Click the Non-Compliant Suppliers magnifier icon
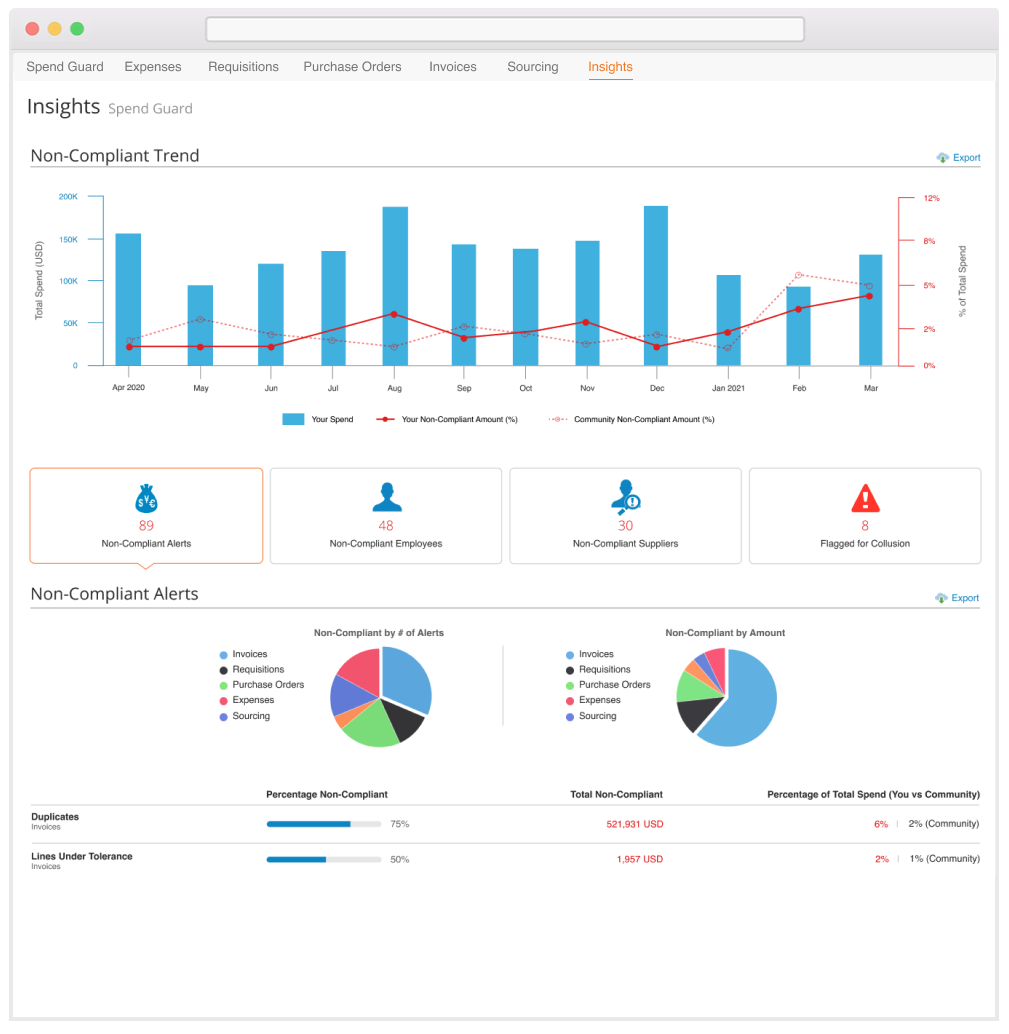This screenshot has height=1034, width=1009. (x=625, y=497)
